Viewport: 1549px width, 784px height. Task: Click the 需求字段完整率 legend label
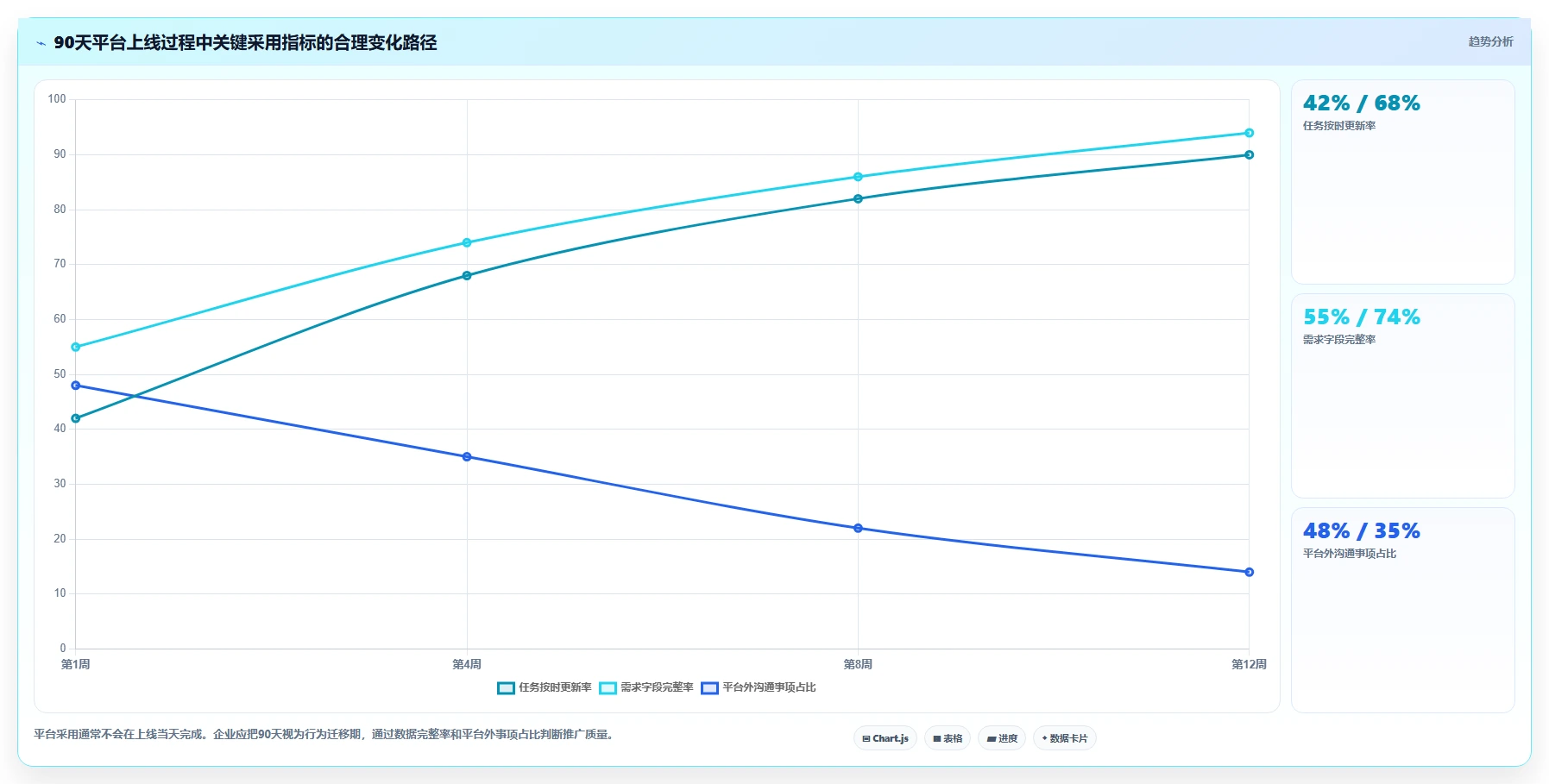657,687
